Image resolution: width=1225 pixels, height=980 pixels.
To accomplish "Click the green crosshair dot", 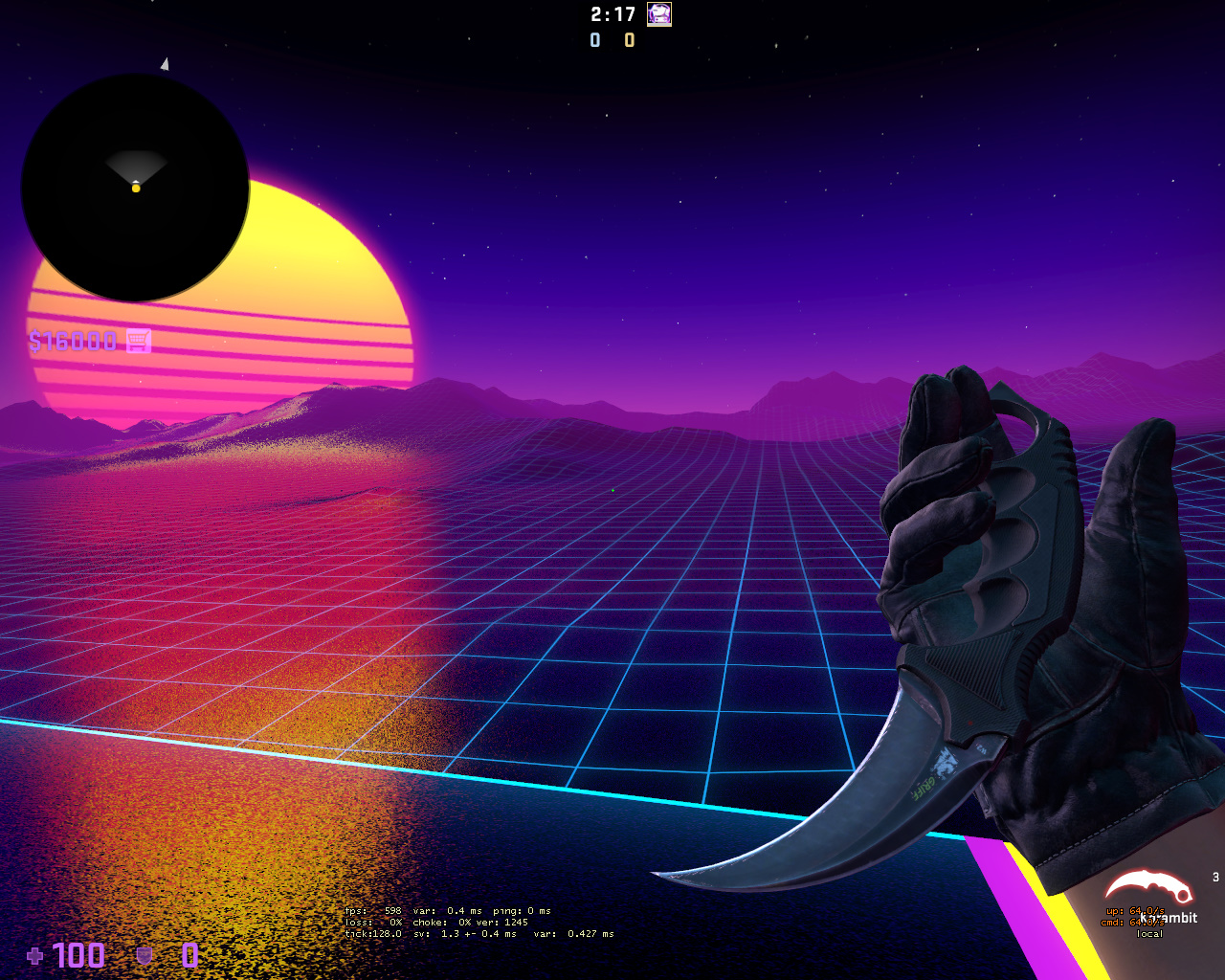I will click(612, 490).
